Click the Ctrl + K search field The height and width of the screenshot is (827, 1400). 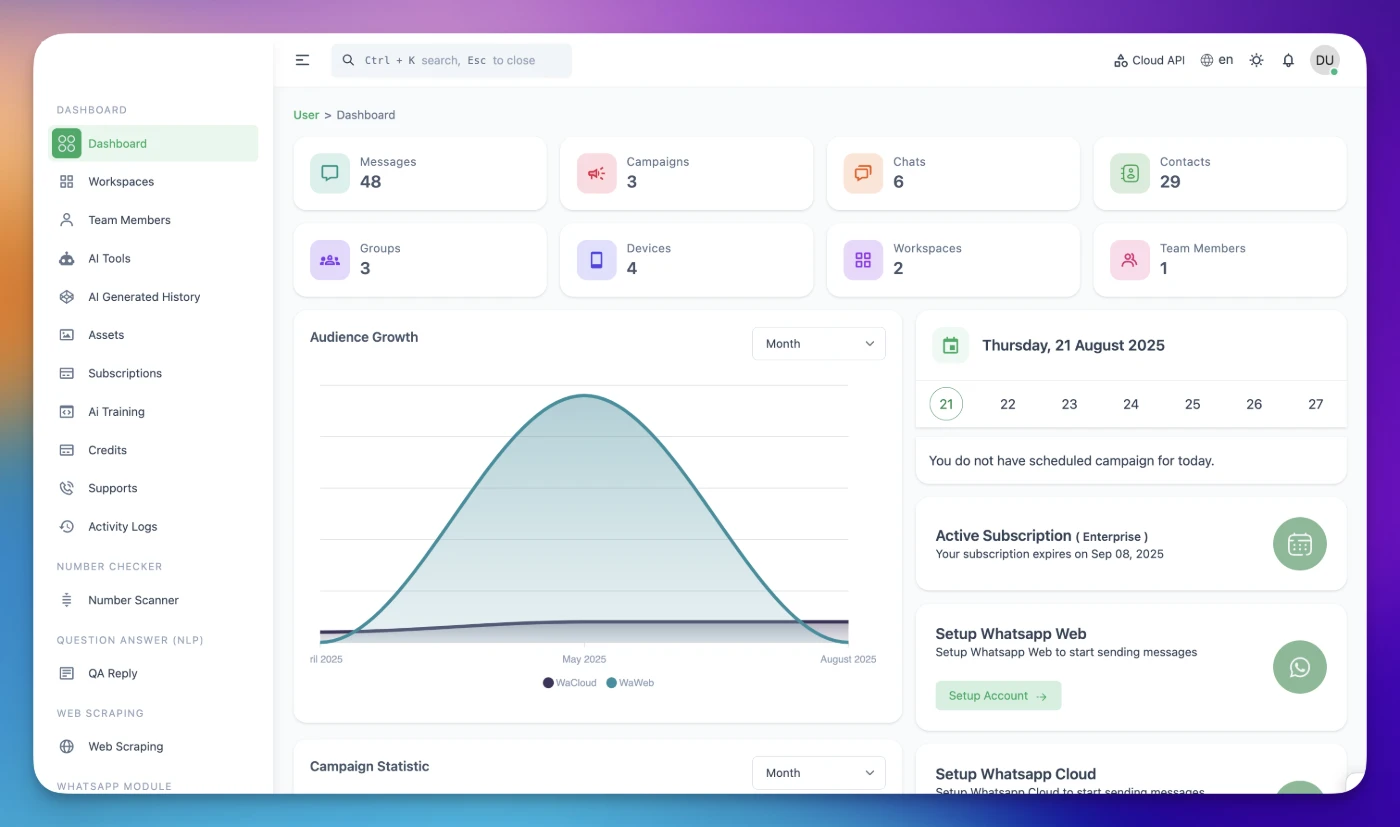451,61
